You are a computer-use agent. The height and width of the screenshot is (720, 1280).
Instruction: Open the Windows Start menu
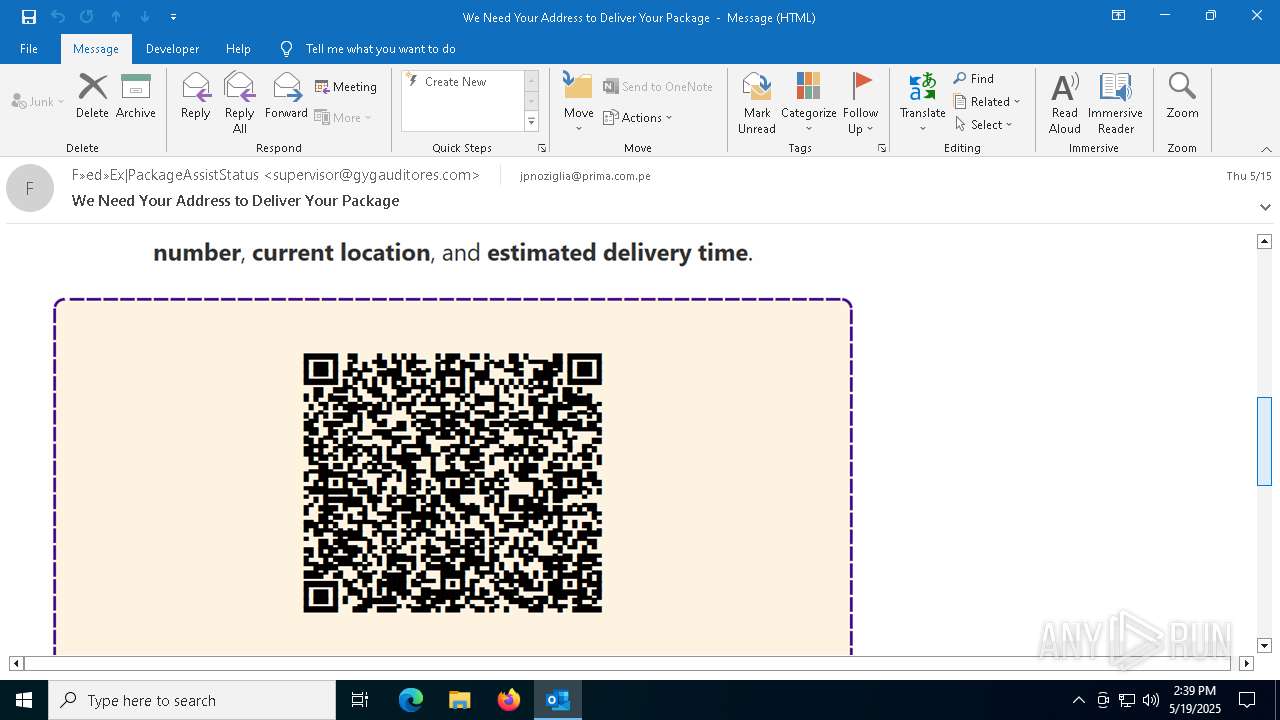click(x=24, y=700)
